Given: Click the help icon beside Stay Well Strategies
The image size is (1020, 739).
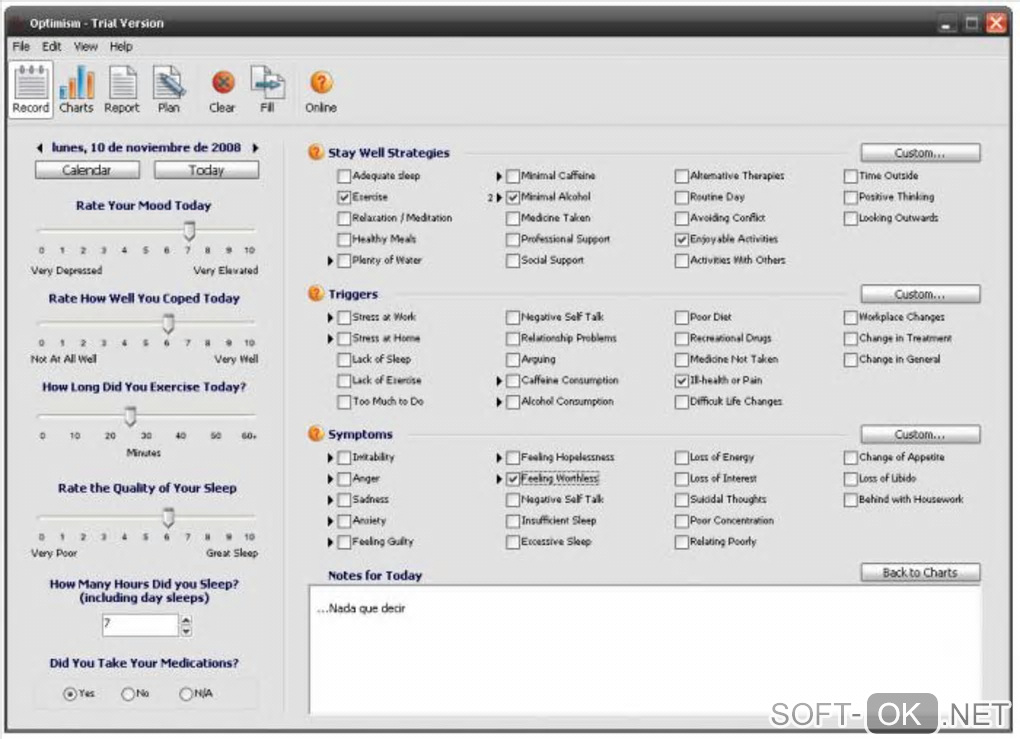Looking at the screenshot, I should pos(315,152).
